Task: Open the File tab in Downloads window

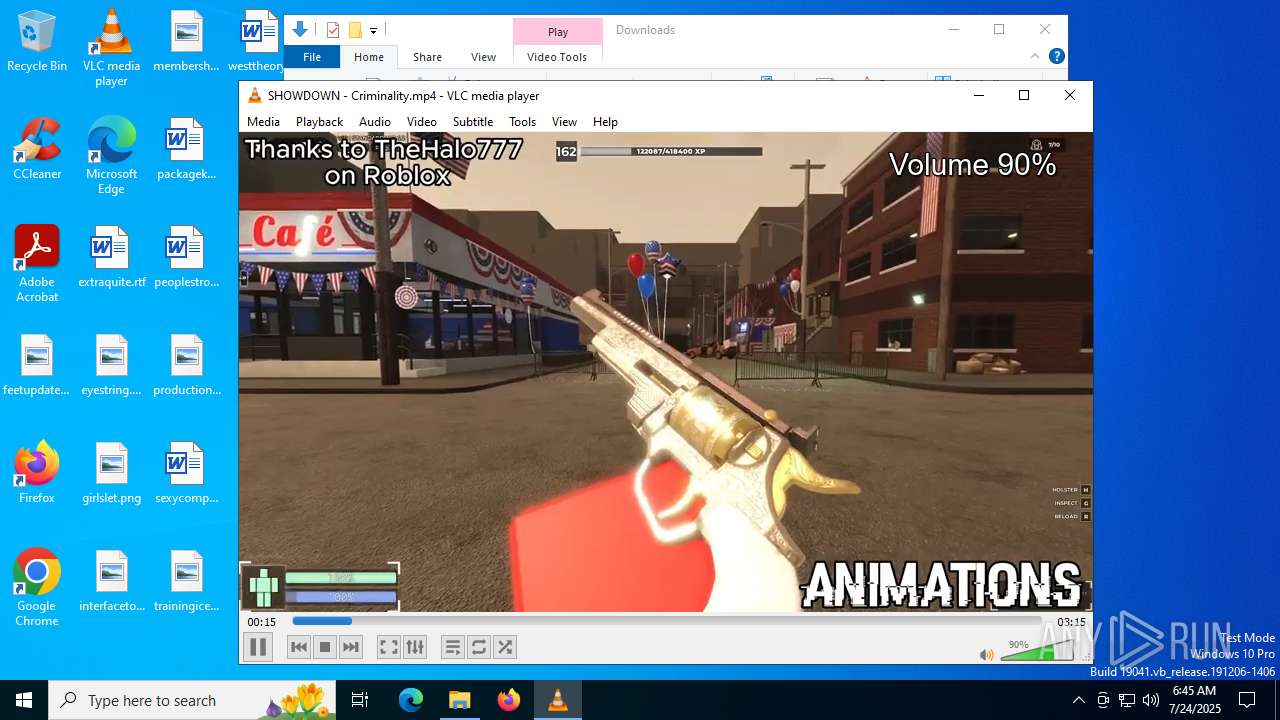Action: coord(312,57)
